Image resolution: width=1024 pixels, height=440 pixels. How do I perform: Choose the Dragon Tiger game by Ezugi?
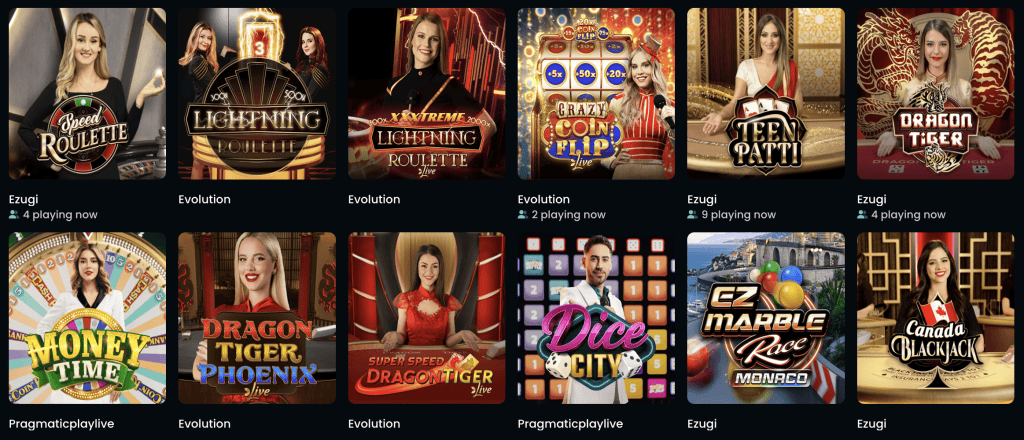[936, 93]
